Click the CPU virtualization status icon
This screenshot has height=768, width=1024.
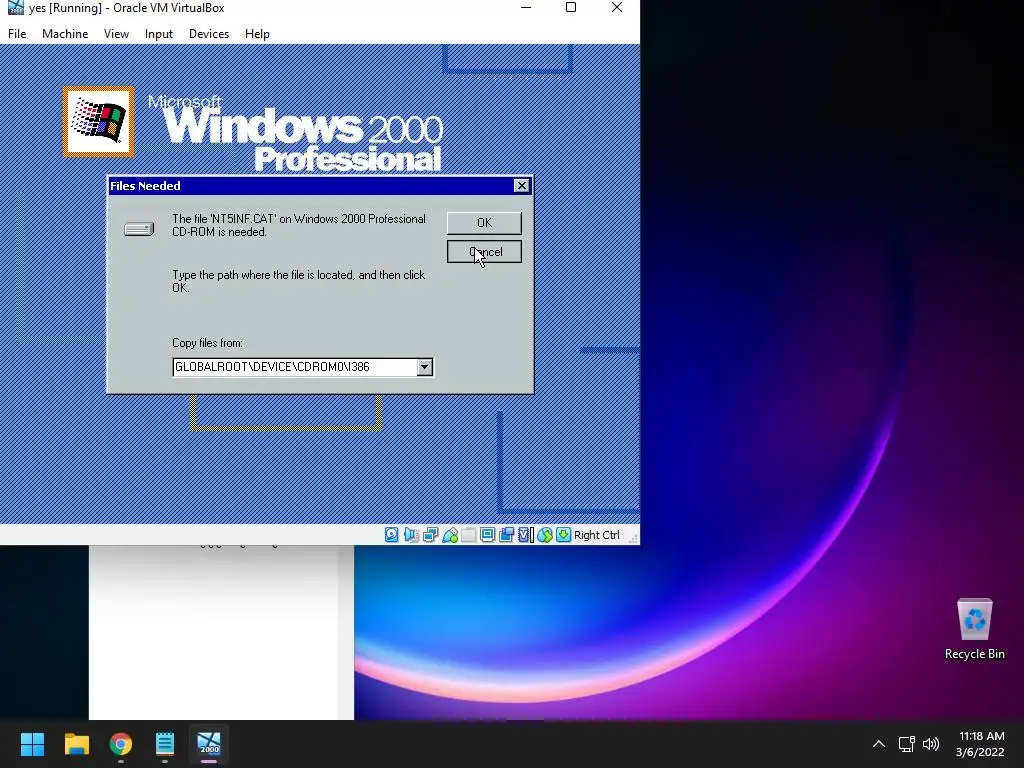[x=526, y=535]
